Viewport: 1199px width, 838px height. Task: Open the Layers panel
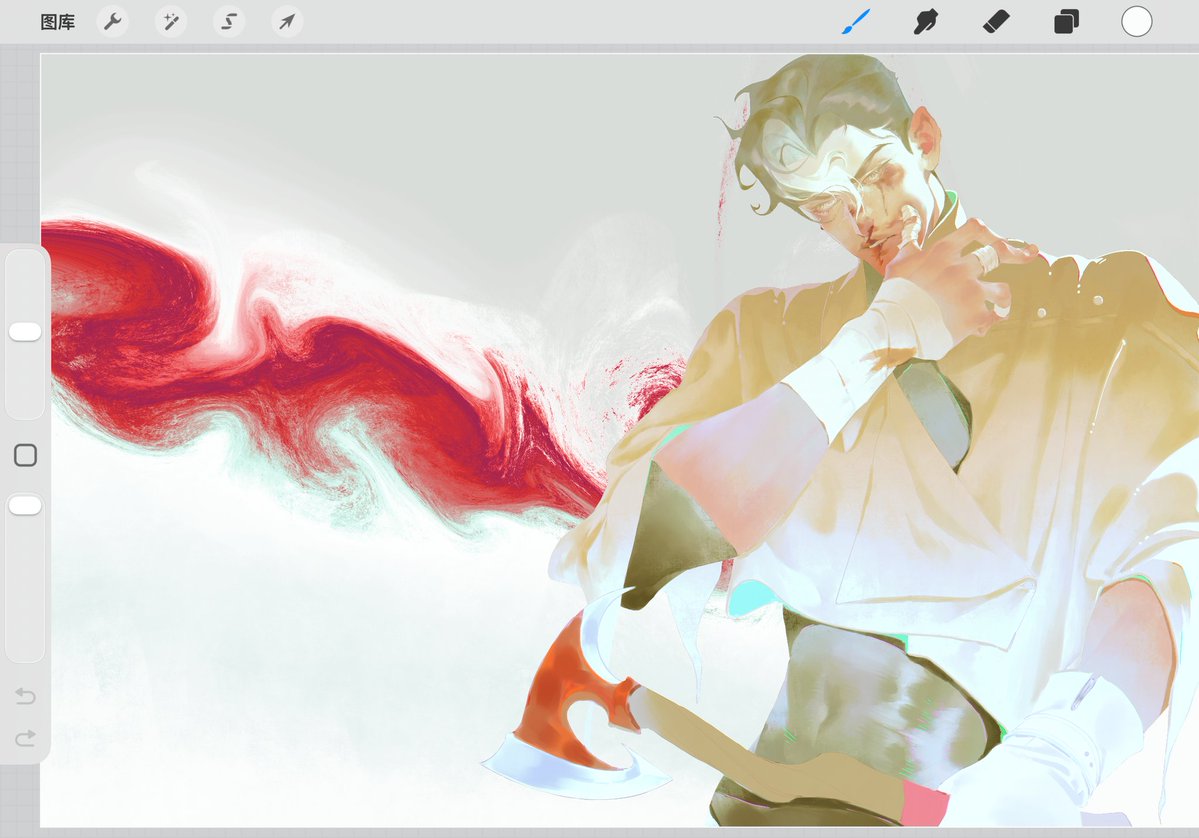(x=1066, y=21)
